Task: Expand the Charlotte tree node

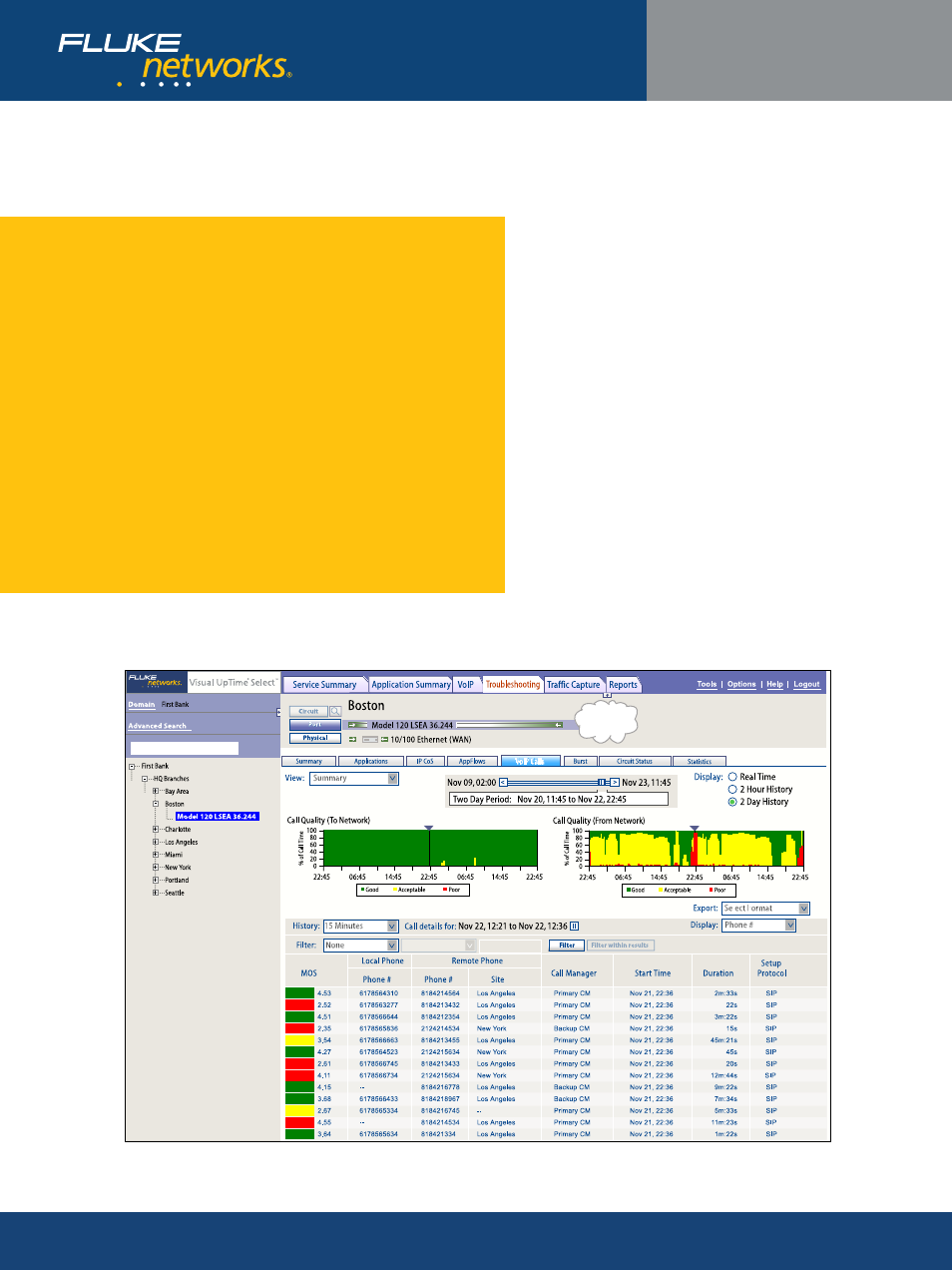Action: (x=156, y=830)
